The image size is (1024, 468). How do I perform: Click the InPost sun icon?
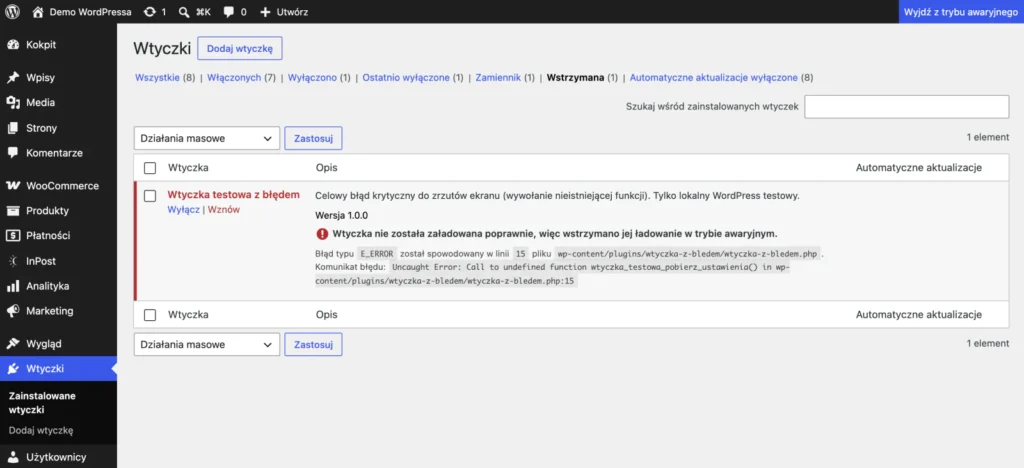point(12,261)
